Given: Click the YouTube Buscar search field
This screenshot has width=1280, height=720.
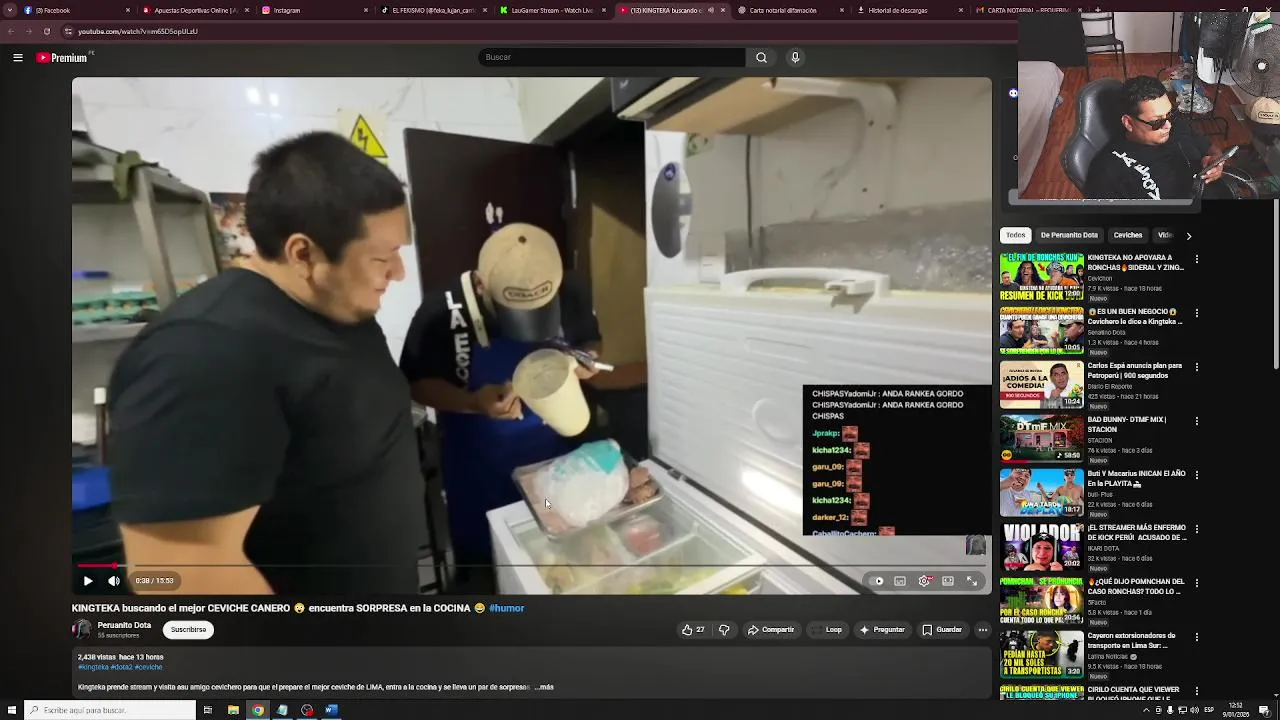Looking at the screenshot, I should pos(612,57).
